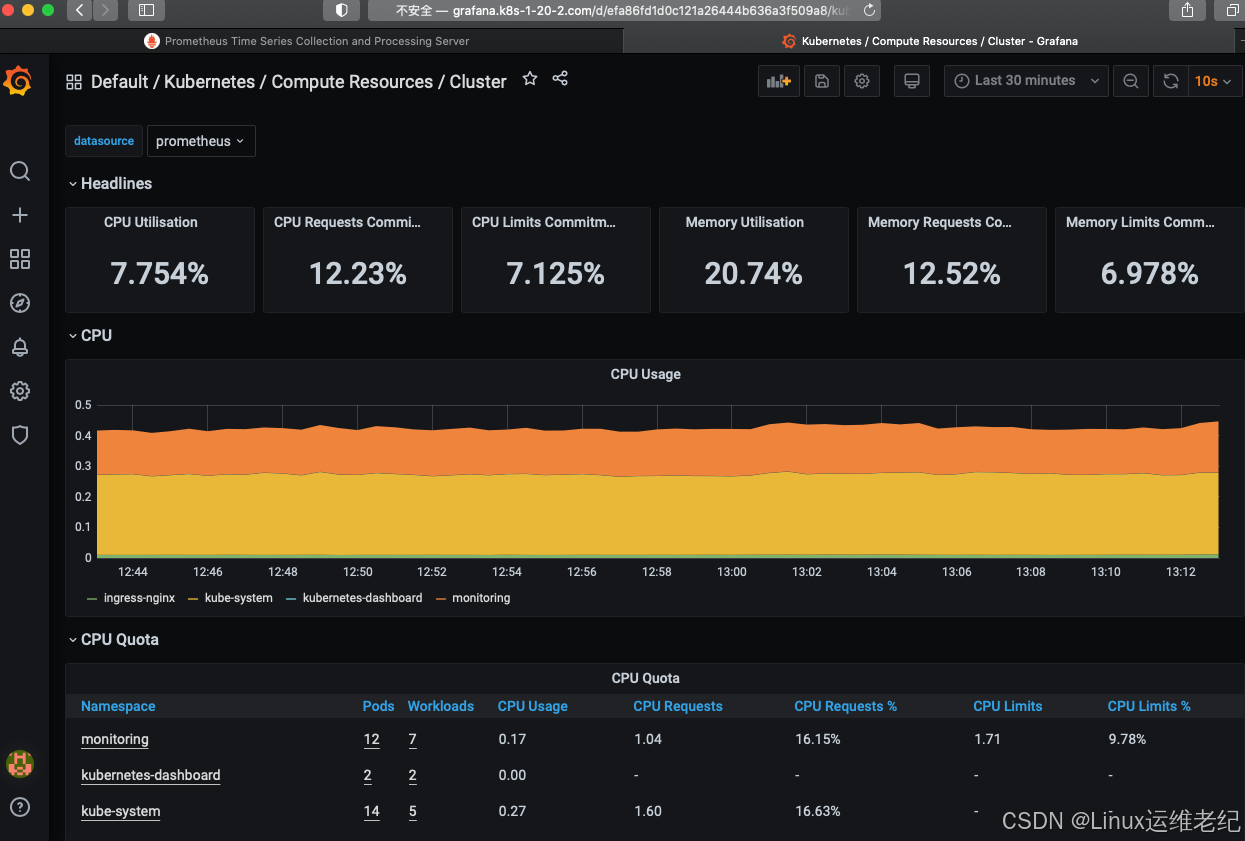
Task: Toggle the ingress-nginx series in legend
Action: tap(139, 598)
